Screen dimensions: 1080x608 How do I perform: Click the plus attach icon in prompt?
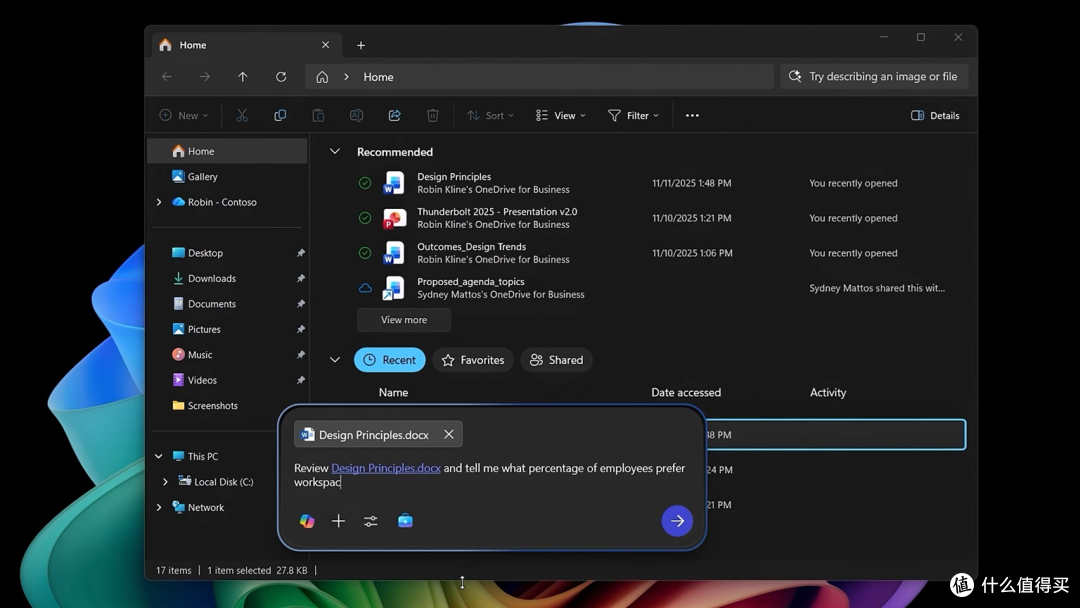(x=338, y=521)
